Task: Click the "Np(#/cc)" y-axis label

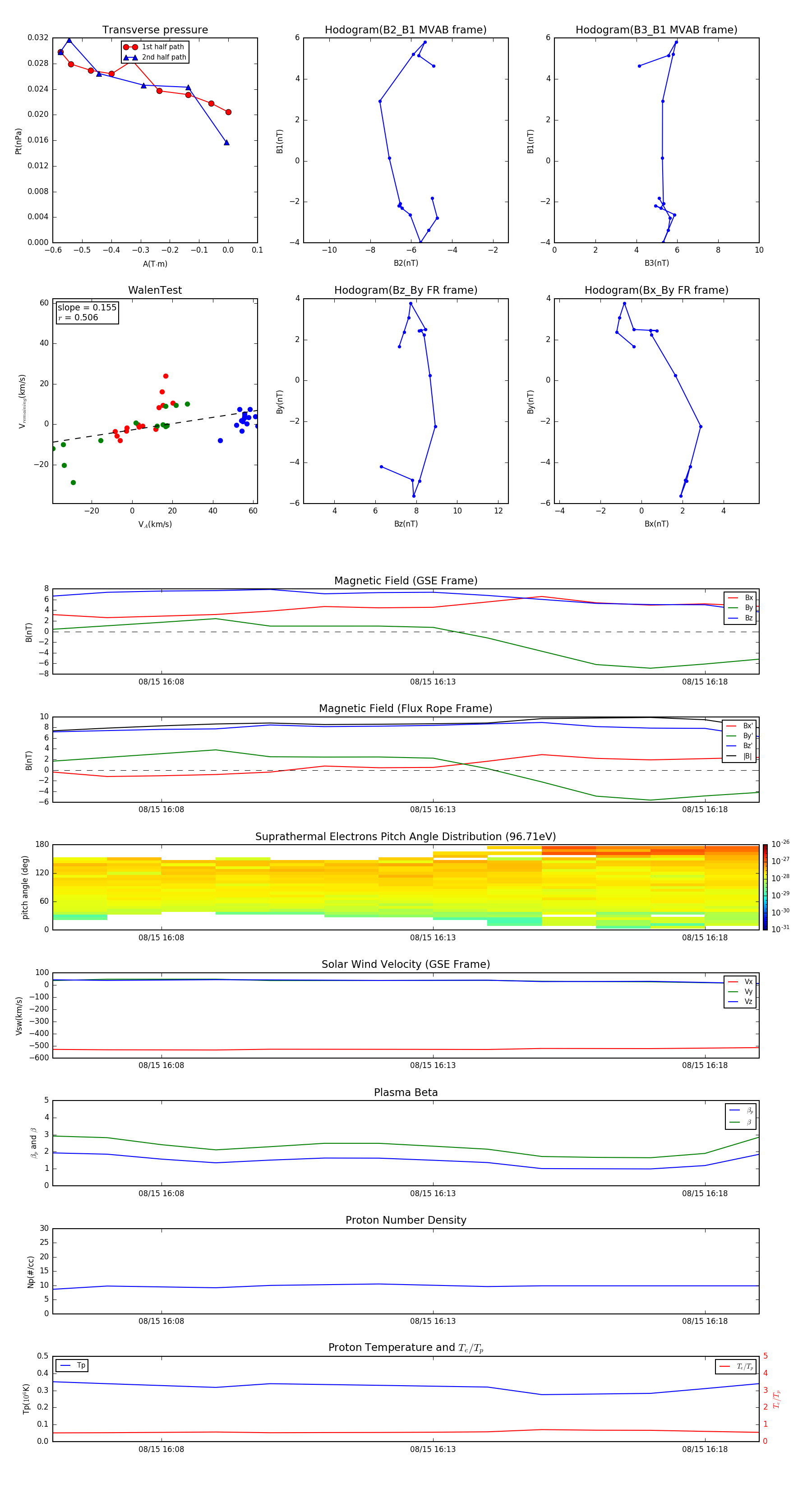Action: pyautogui.click(x=31, y=1272)
